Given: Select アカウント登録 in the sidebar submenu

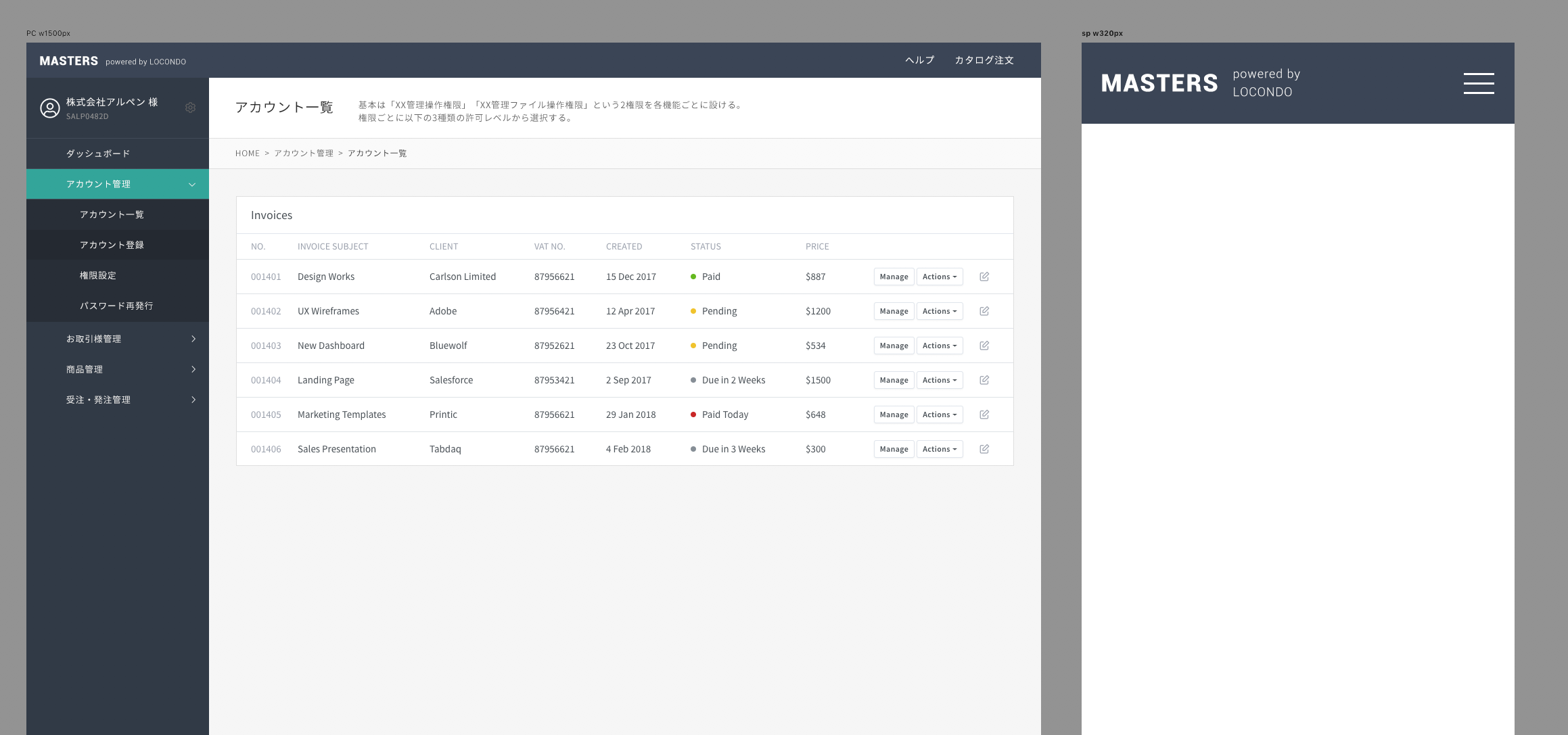Looking at the screenshot, I should coord(112,245).
